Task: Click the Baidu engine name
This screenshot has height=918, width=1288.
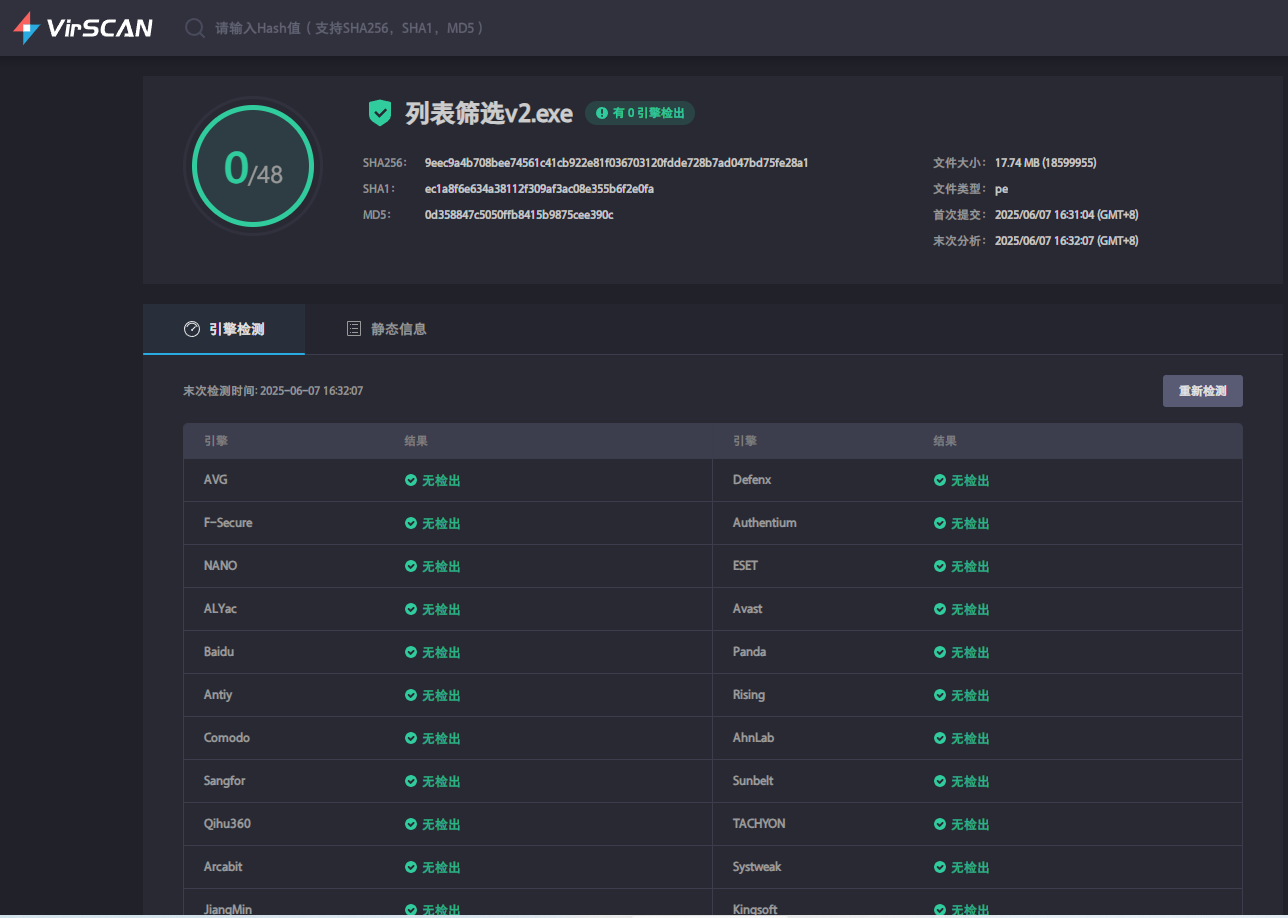Action: coord(219,652)
